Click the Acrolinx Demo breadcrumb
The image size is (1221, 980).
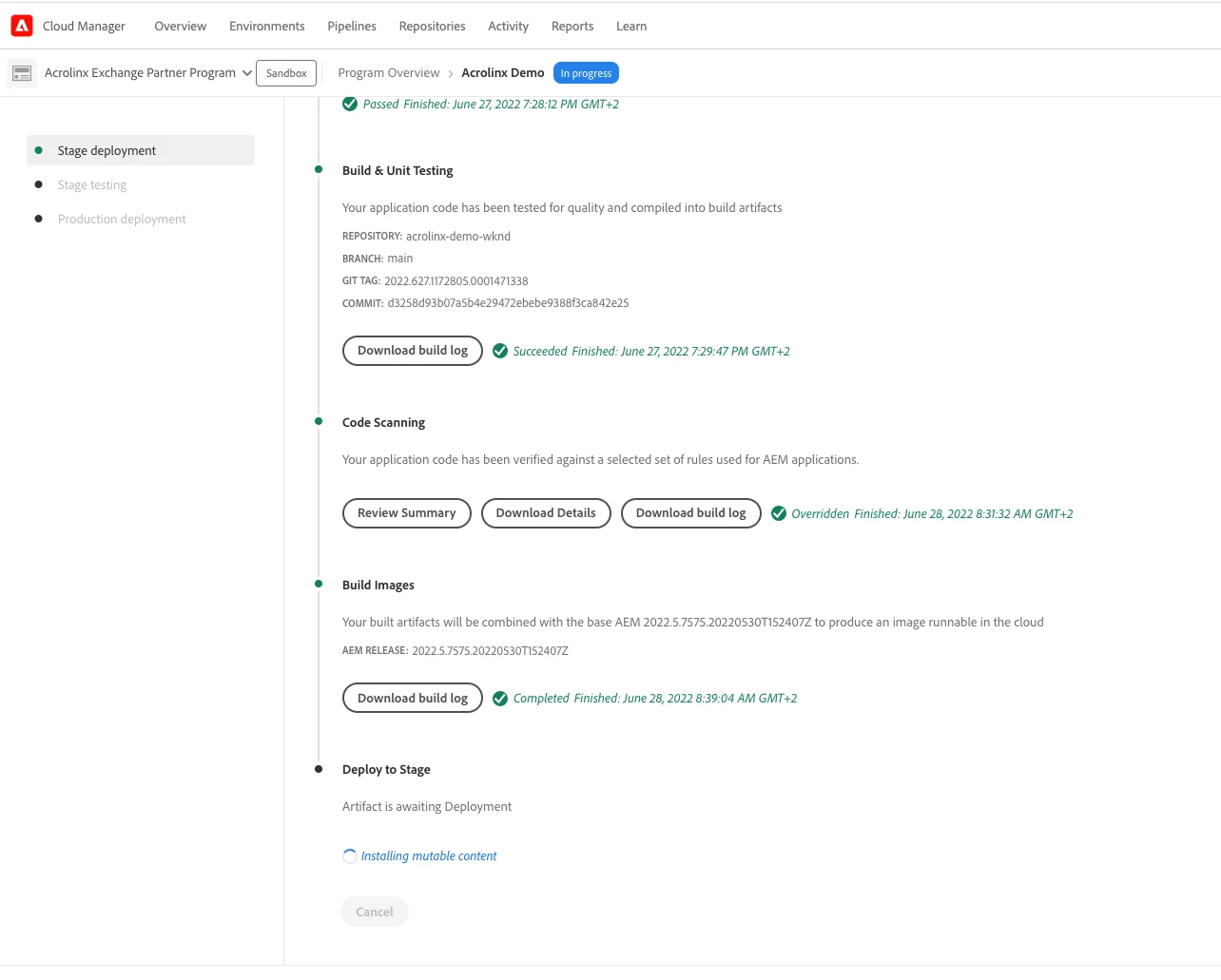click(x=503, y=73)
